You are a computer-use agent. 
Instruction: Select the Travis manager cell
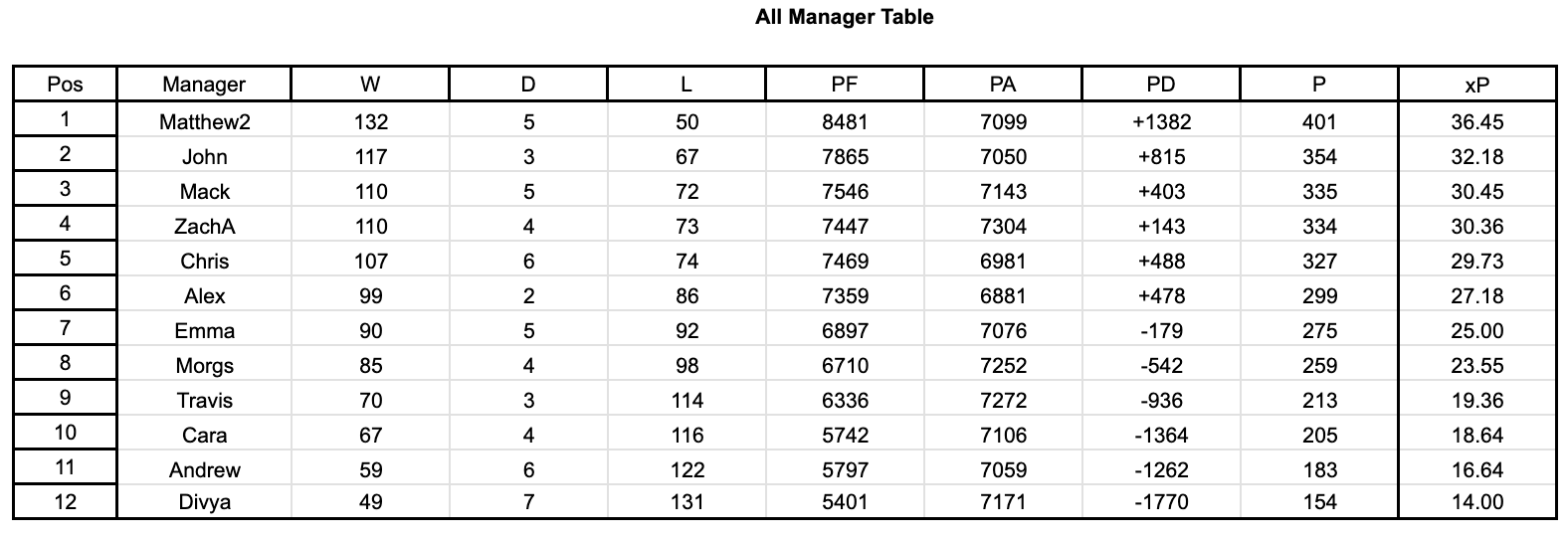coord(204,401)
